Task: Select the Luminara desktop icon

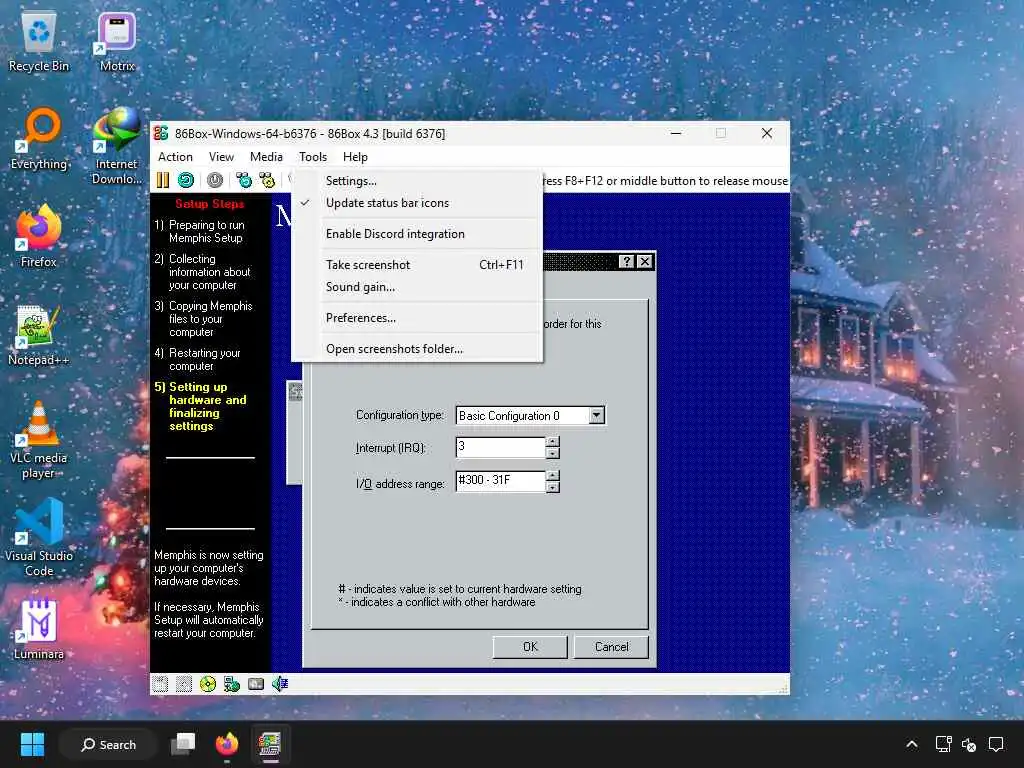Action: click(39, 629)
